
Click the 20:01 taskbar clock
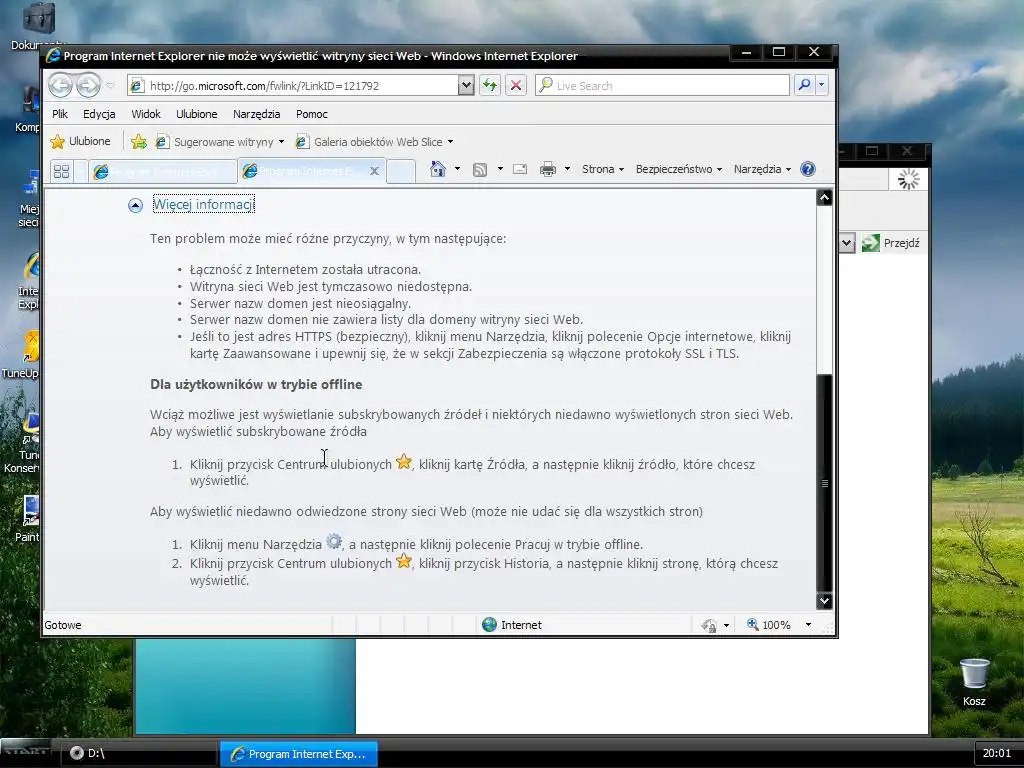point(997,753)
